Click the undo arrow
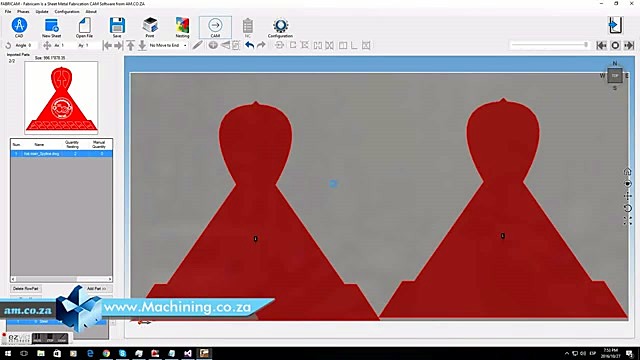 click(249, 45)
